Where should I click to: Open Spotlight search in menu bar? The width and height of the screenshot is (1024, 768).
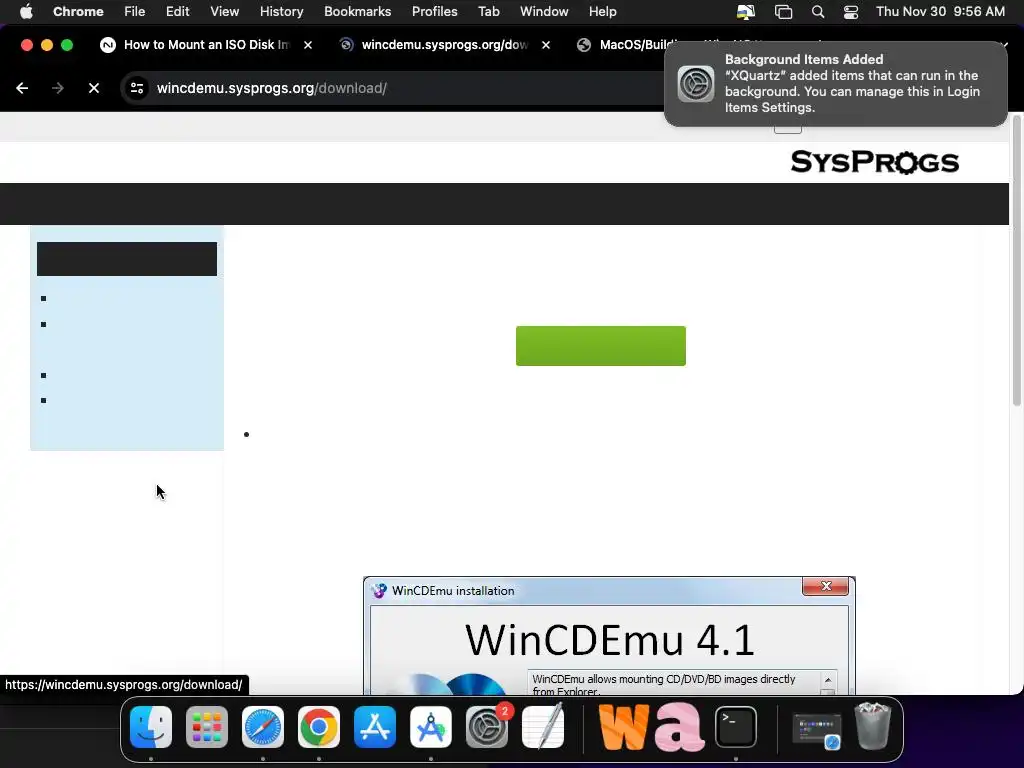pos(818,12)
